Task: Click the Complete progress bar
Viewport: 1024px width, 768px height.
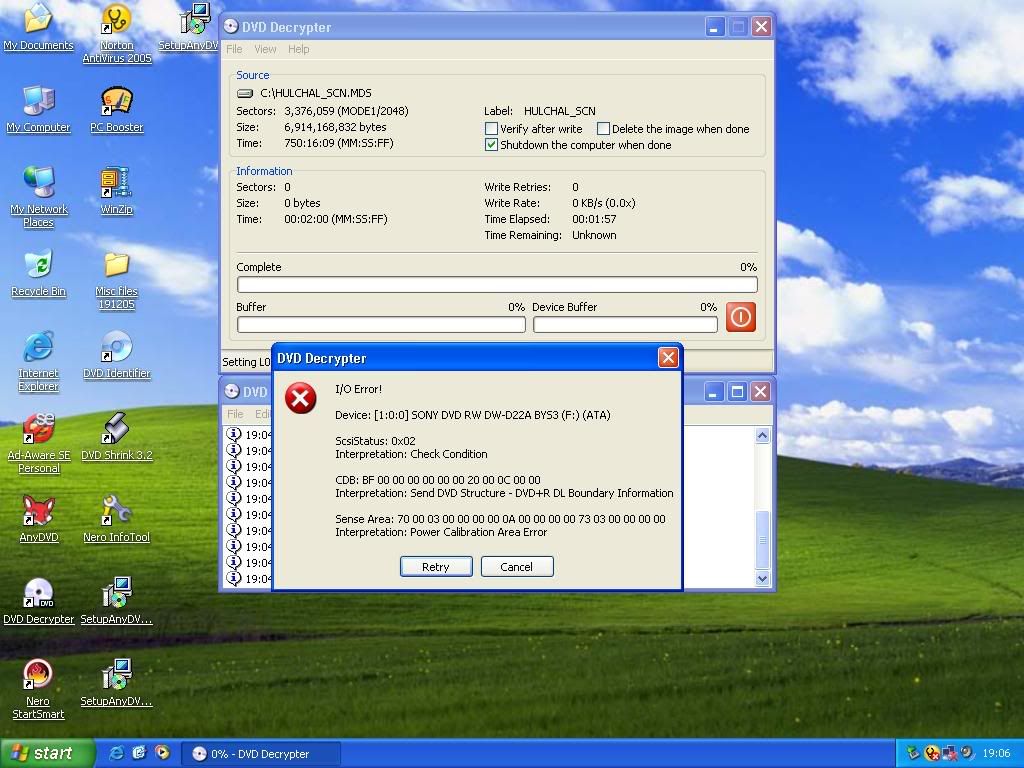Action: point(497,285)
